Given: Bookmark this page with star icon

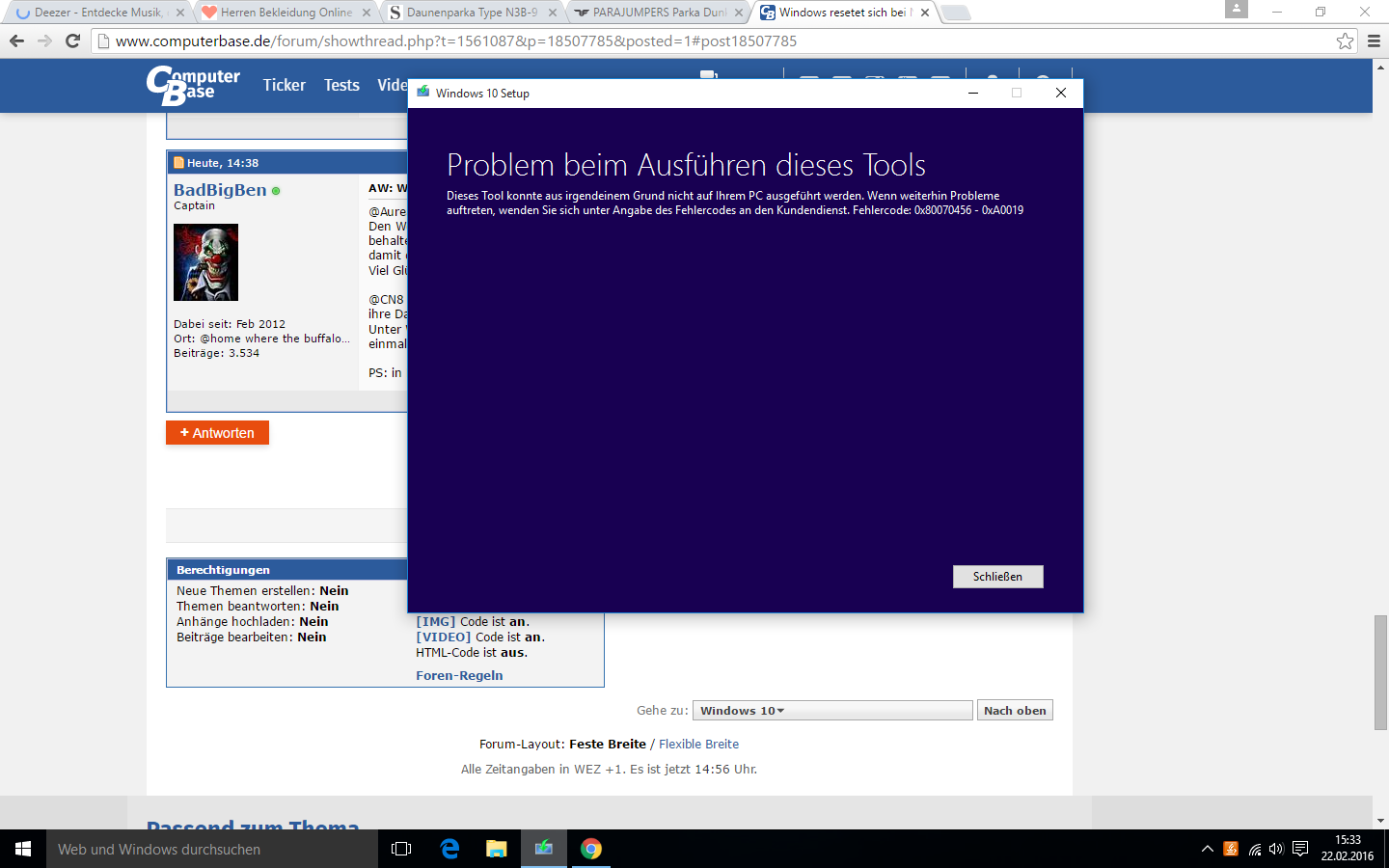Looking at the screenshot, I should 1345,41.
